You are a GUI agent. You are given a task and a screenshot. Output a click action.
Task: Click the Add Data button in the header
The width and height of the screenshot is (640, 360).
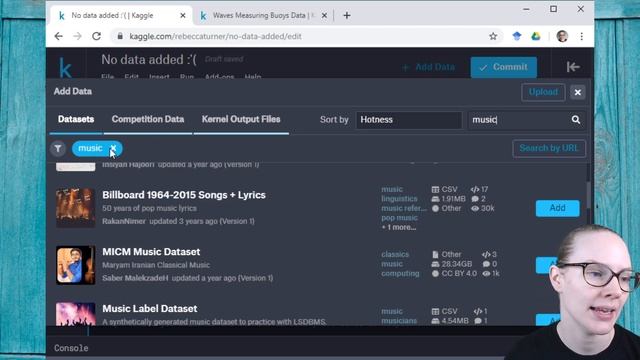(429, 67)
